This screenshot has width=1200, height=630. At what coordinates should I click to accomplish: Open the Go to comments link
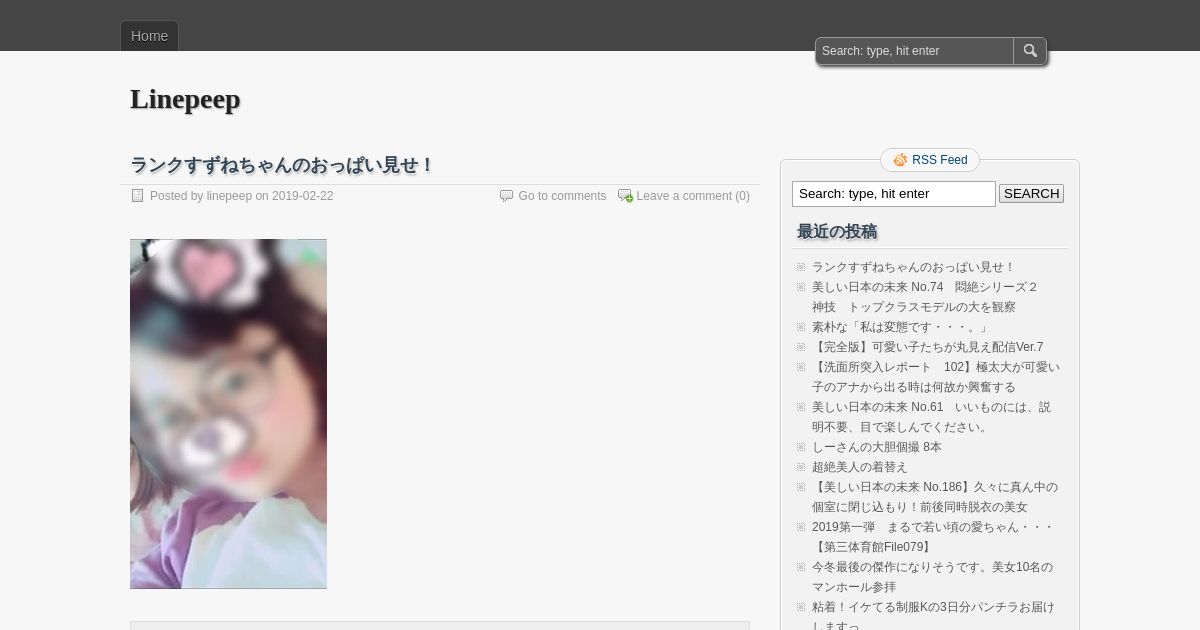coord(562,196)
